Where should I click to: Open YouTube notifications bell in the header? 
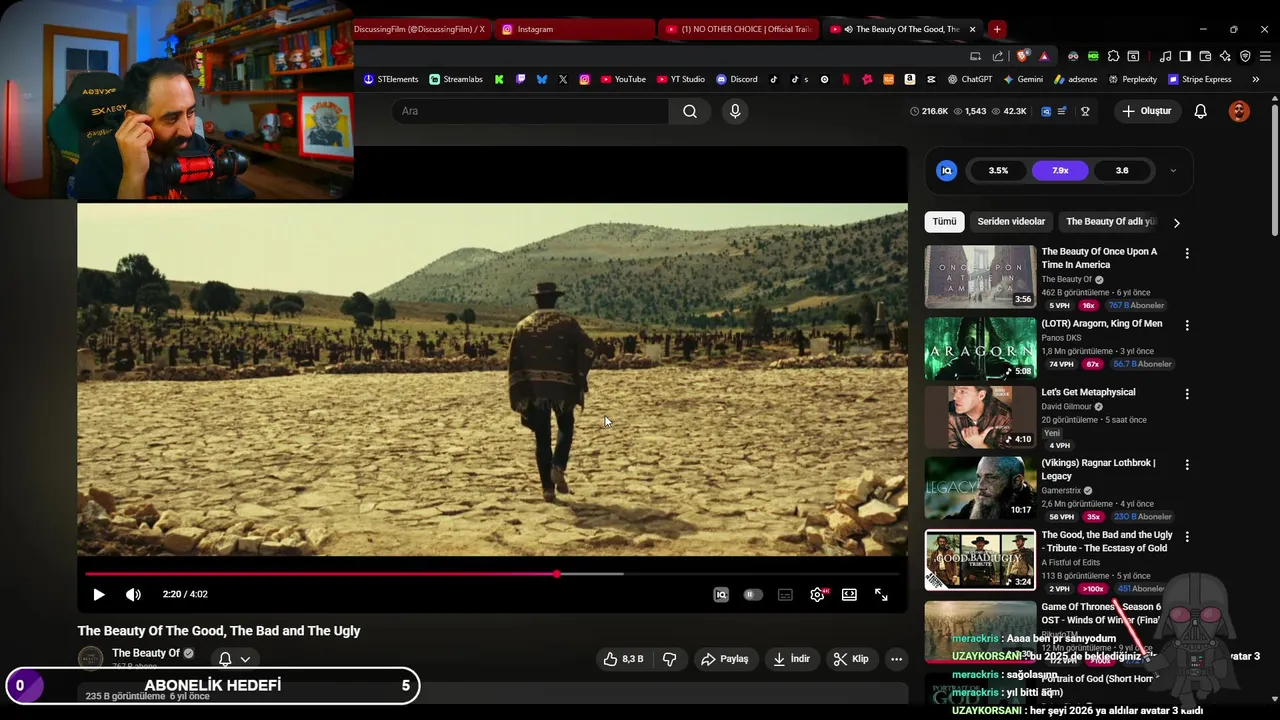[1200, 111]
